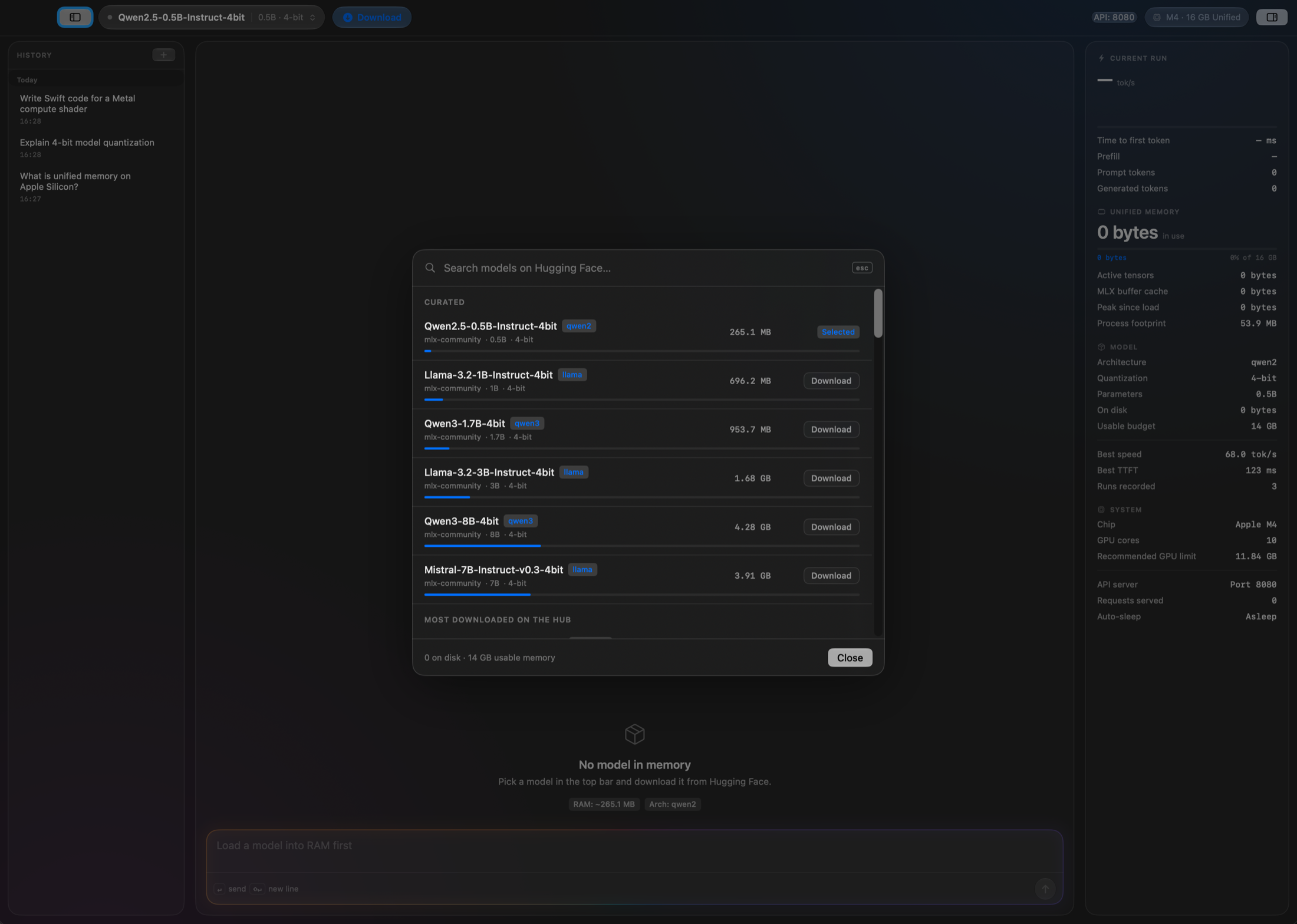Download Qwen3-1.7B-4bit model

(x=831, y=430)
